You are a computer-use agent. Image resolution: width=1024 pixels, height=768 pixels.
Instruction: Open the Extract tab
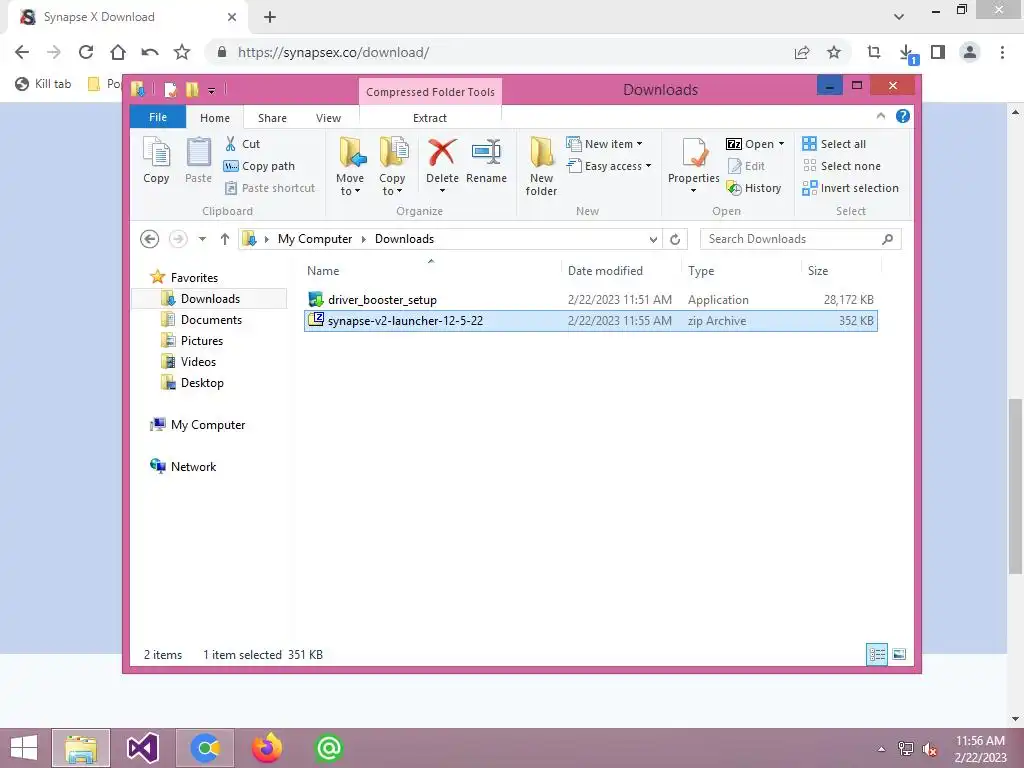[x=430, y=118]
